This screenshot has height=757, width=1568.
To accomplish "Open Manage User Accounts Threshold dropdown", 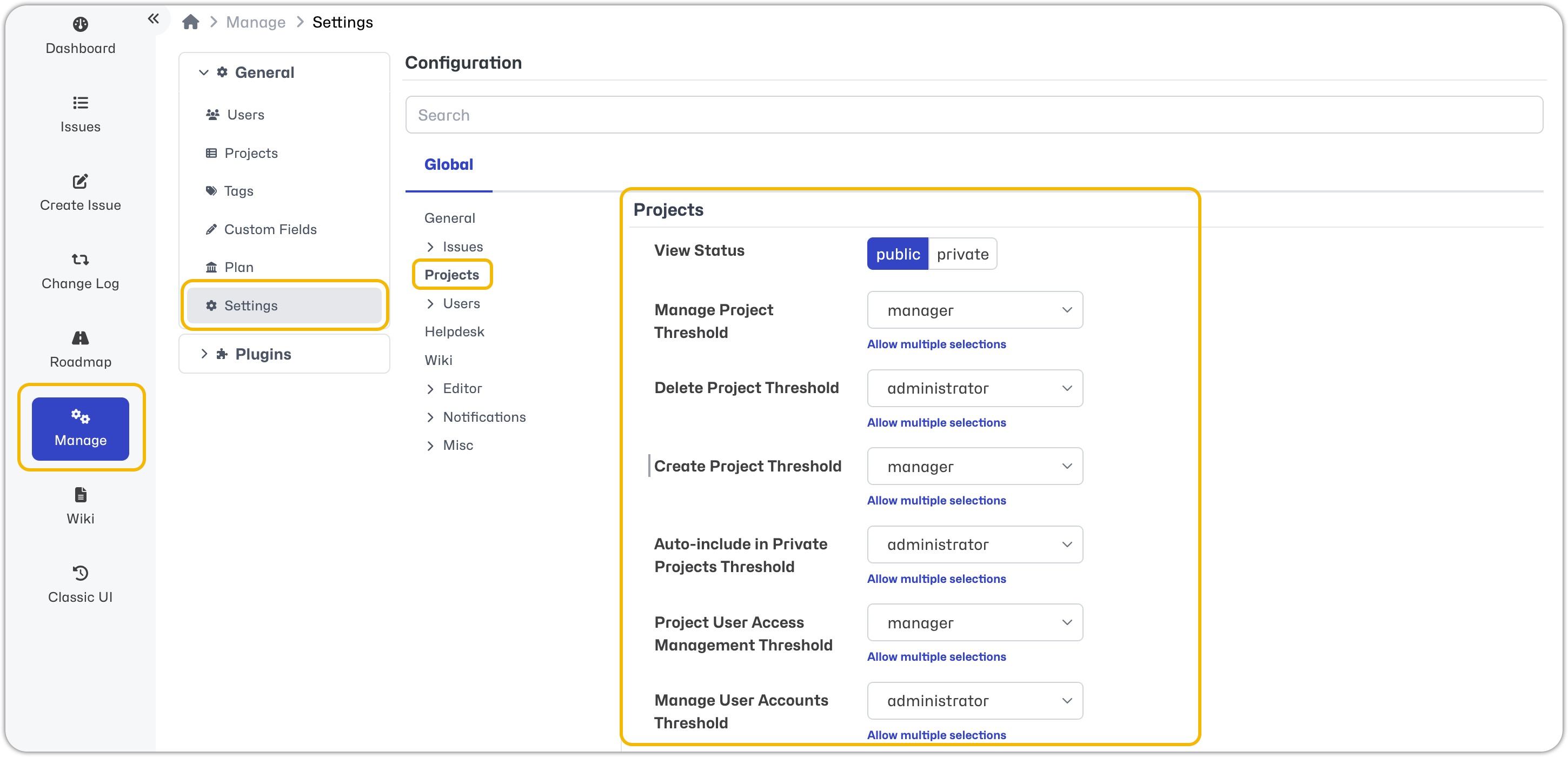I will pyautogui.click(x=974, y=701).
